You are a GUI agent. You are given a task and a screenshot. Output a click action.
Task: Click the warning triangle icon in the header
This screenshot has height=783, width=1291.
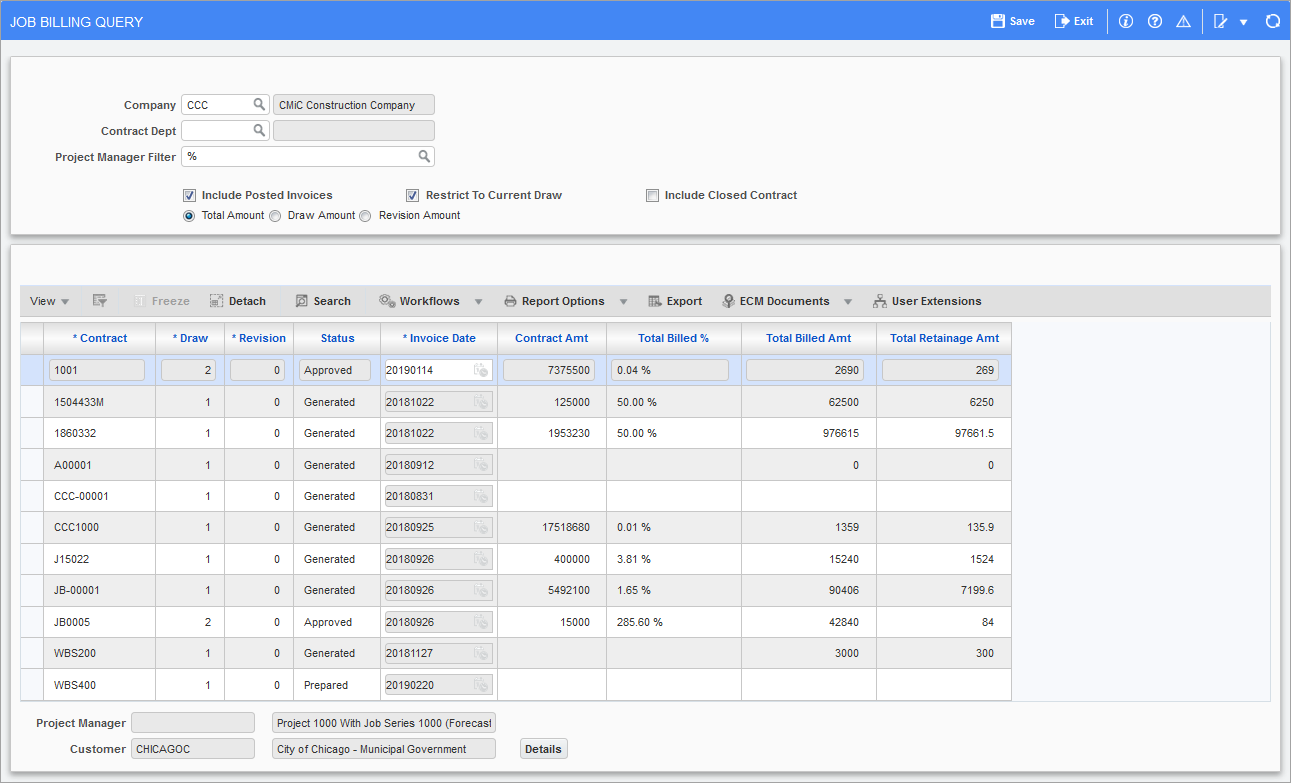(1183, 20)
